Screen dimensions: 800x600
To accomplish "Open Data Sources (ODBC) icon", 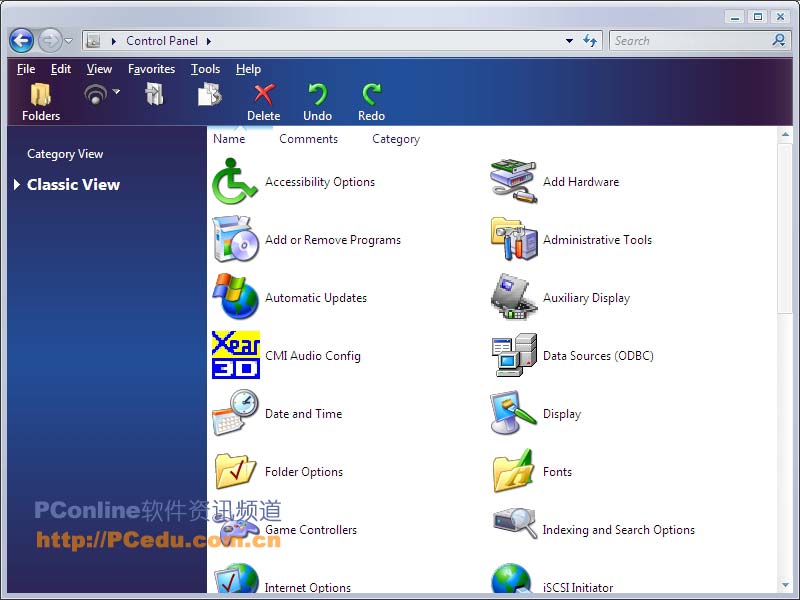I will coord(514,355).
